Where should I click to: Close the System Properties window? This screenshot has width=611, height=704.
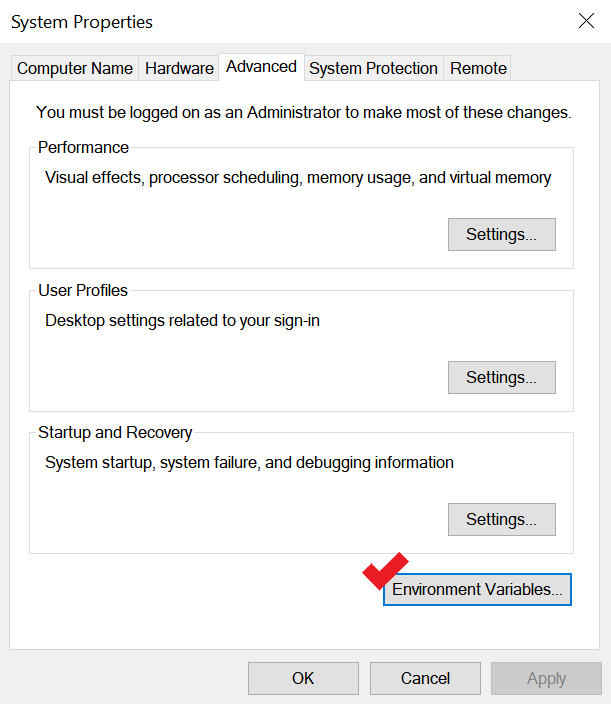(586, 21)
